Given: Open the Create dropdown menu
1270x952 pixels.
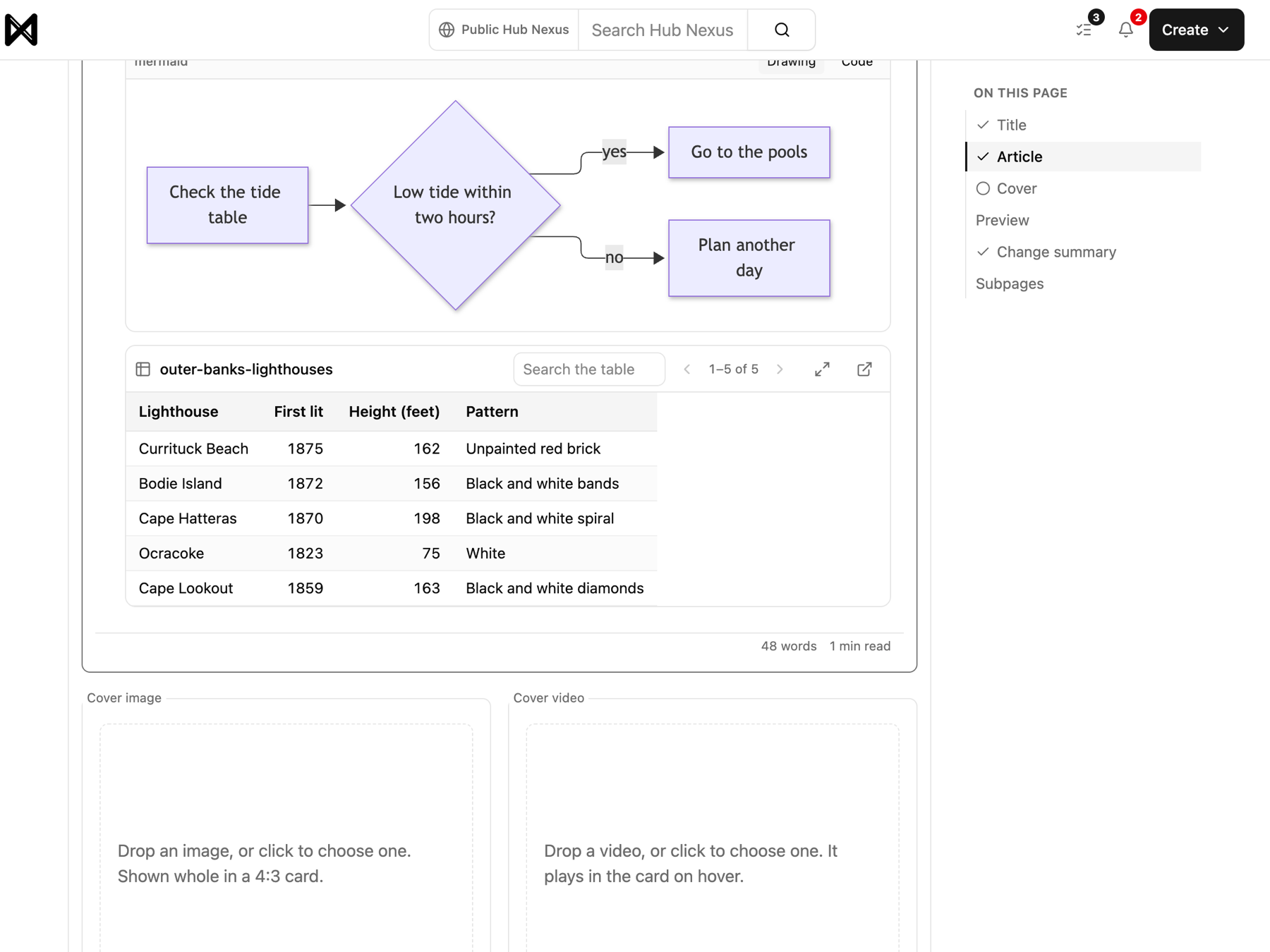Looking at the screenshot, I should (x=1196, y=30).
